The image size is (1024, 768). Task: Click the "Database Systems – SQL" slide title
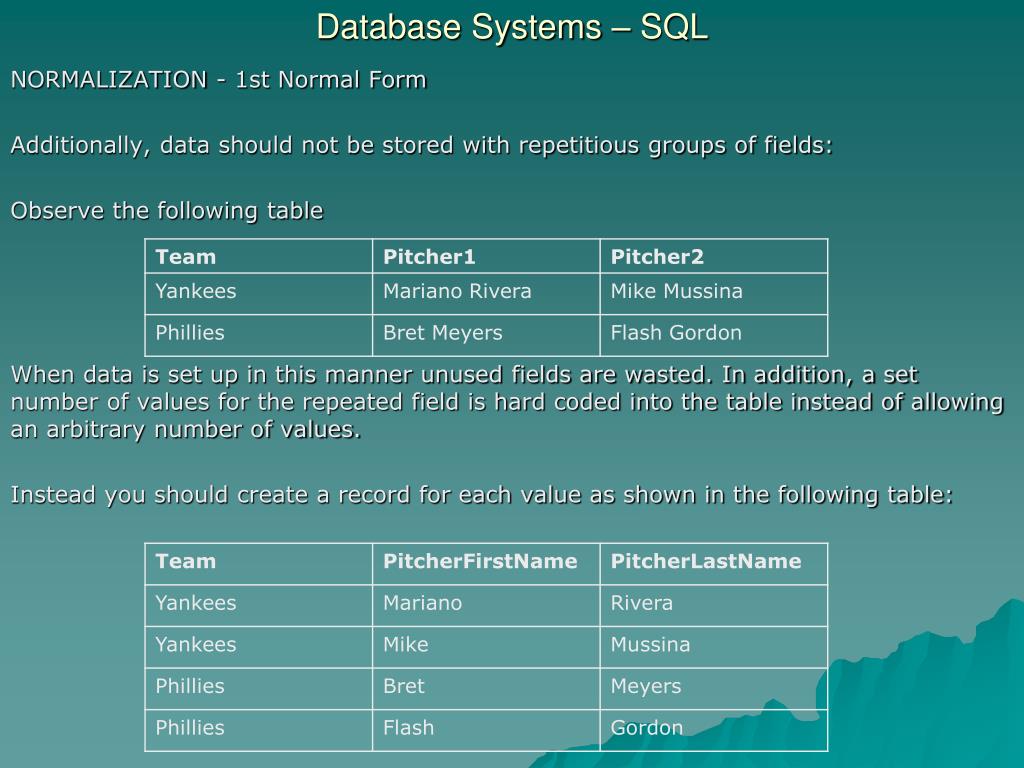(512, 28)
